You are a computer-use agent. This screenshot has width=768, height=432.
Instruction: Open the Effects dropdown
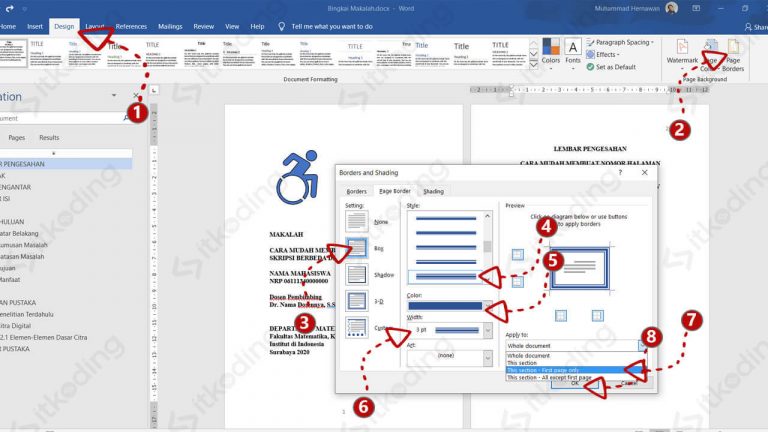603,54
